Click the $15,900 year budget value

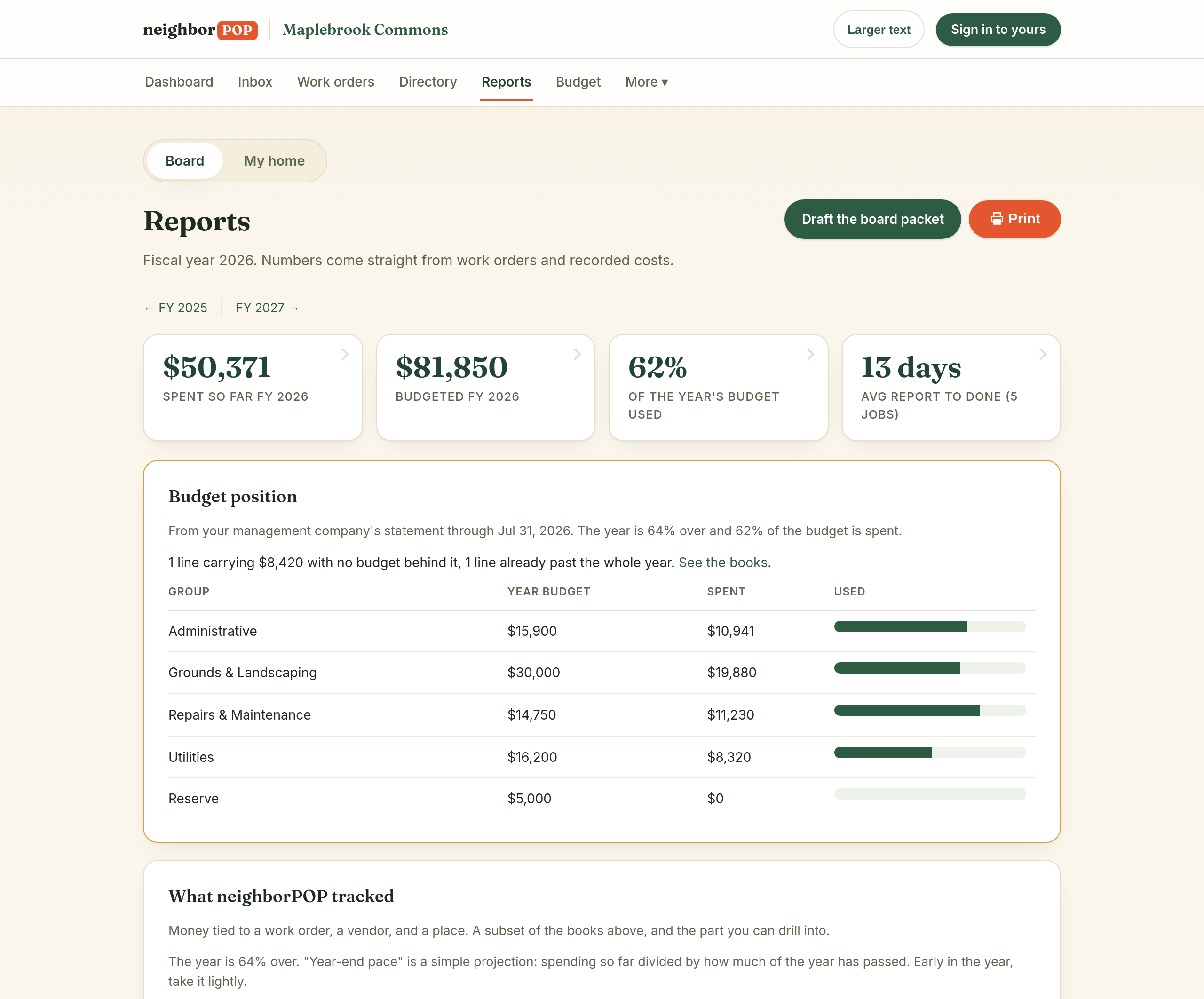[532, 631]
